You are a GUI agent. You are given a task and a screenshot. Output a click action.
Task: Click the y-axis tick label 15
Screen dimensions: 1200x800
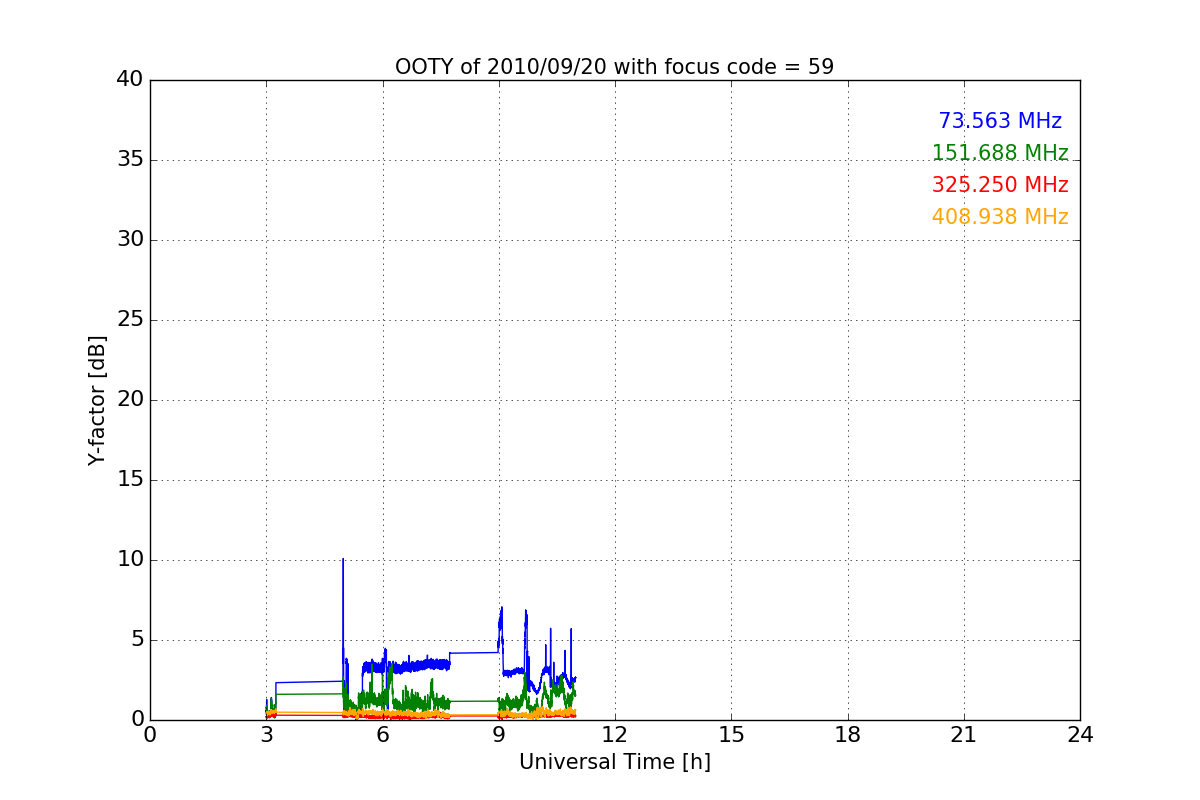click(130, 480)
